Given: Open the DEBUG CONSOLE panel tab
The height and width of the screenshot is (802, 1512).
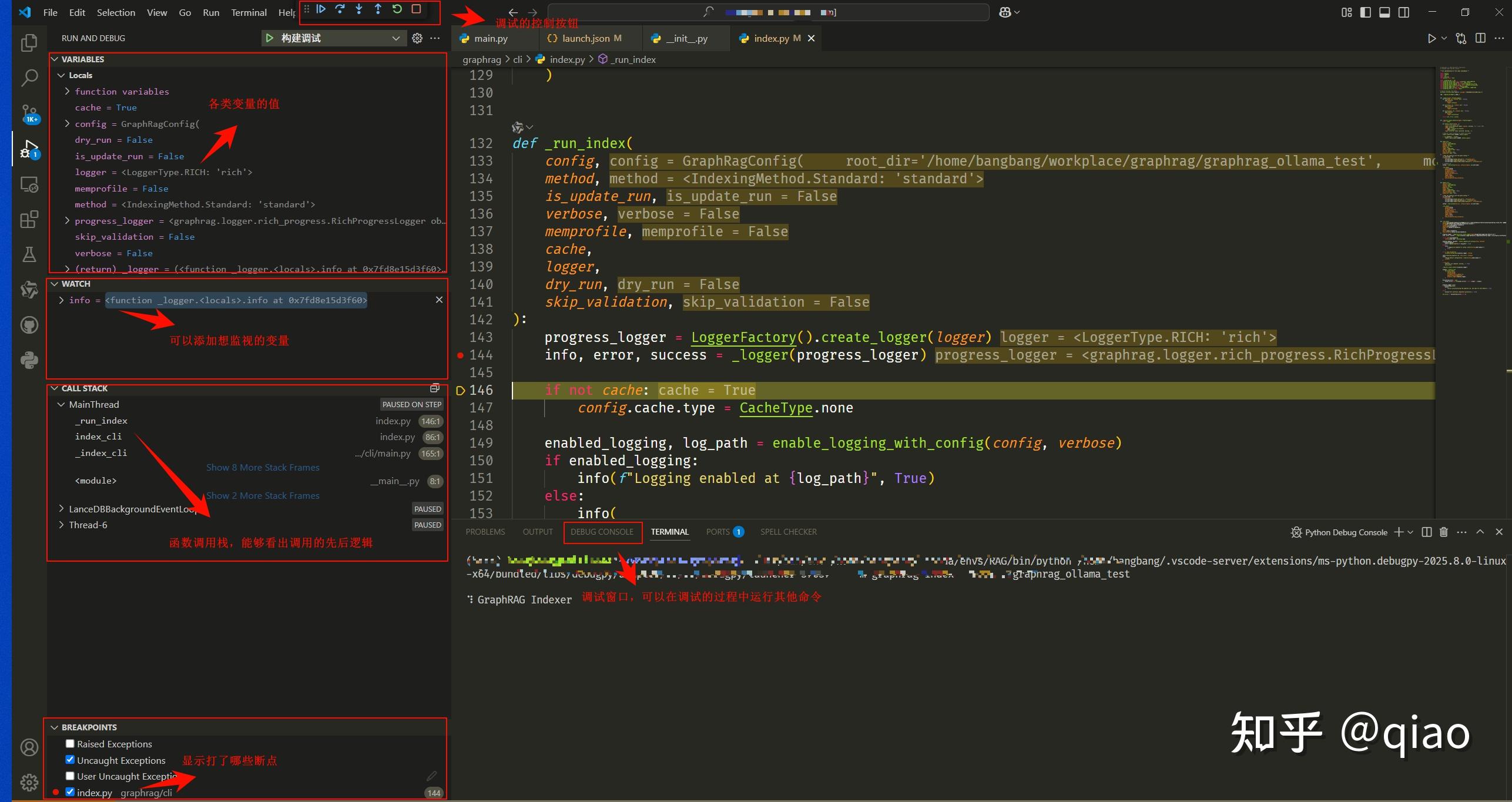Looking at the screenshot, I should pos(602,532).
